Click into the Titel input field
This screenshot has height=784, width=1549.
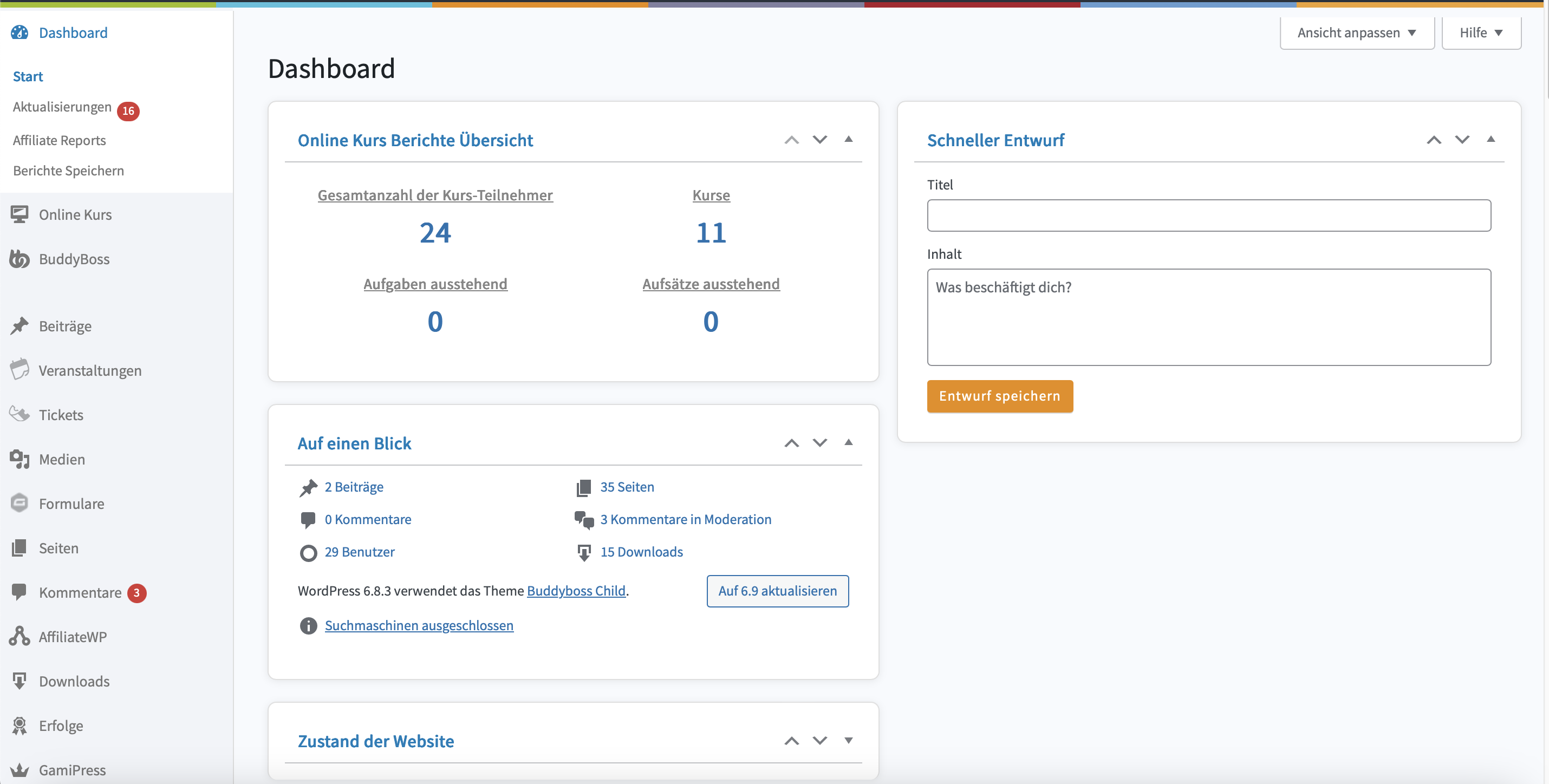[x=1208, y=215]
